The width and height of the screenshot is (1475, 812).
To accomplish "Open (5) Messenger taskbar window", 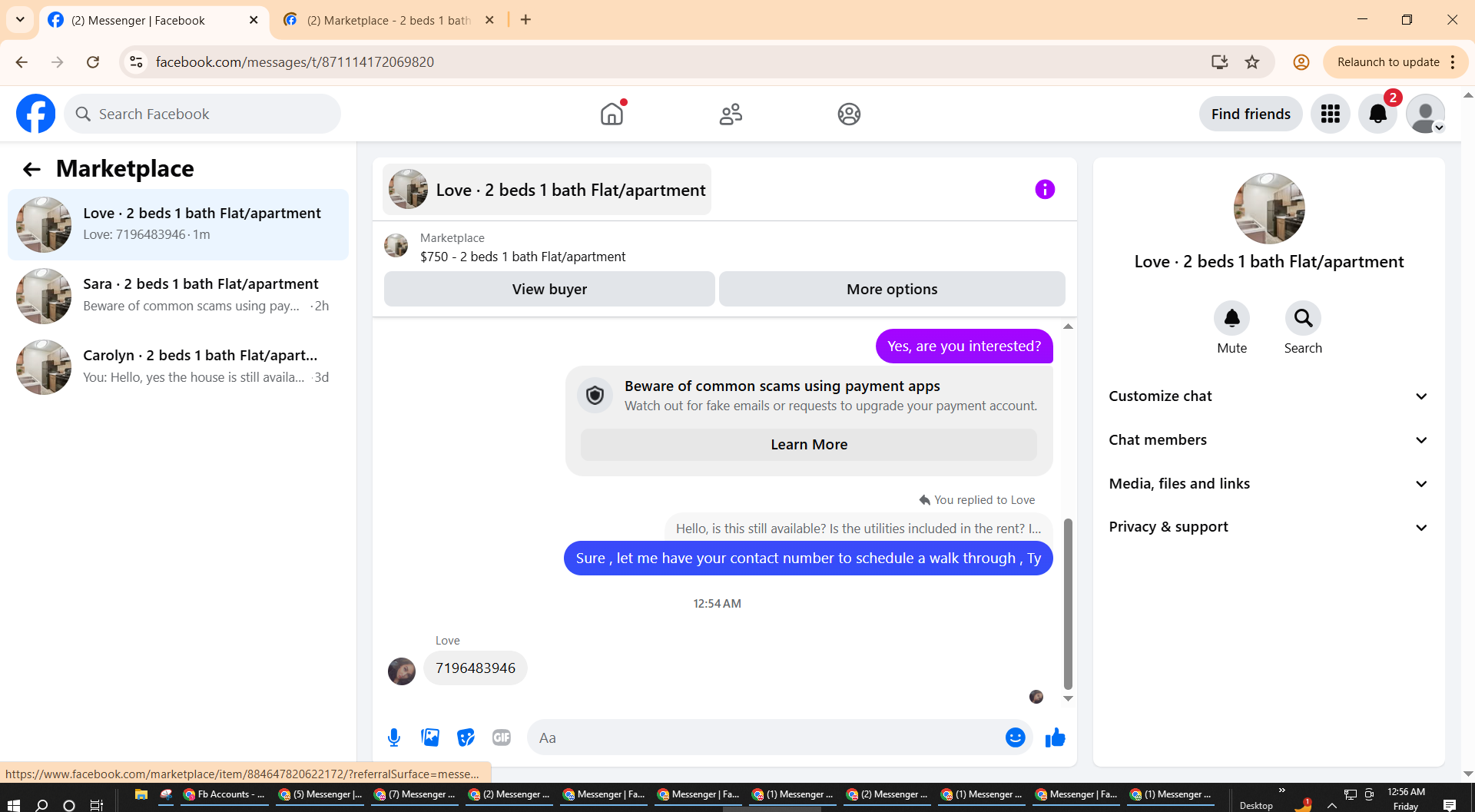I will (320, 794).
